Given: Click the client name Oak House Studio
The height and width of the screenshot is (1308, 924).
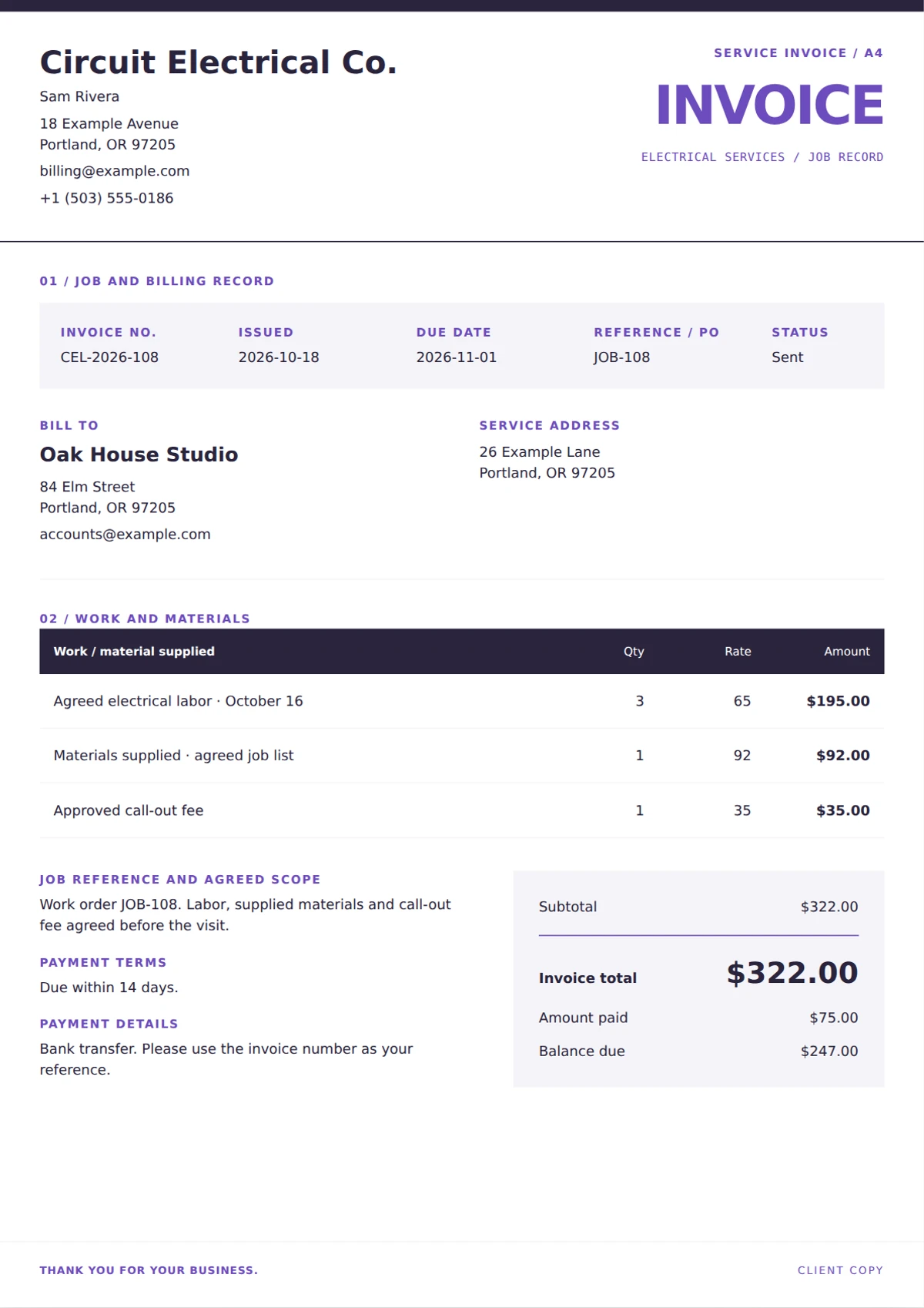Looking at the screenshot, I should click(139, 454).
